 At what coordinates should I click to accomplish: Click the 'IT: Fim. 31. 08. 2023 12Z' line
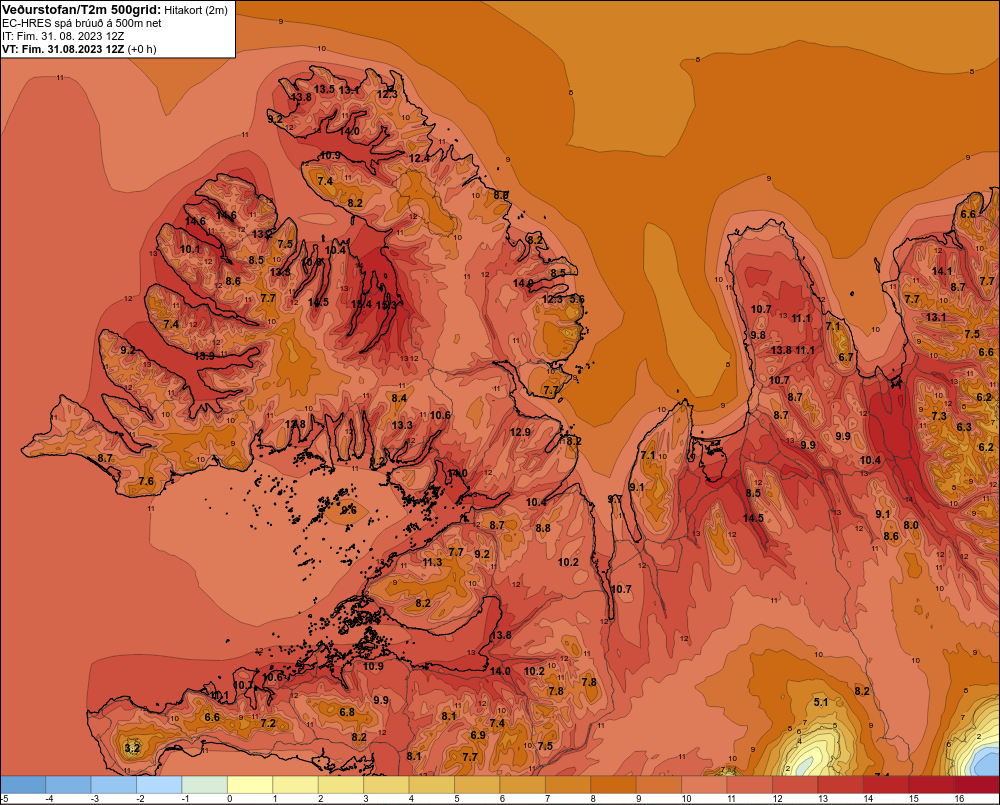coord(63,36)
